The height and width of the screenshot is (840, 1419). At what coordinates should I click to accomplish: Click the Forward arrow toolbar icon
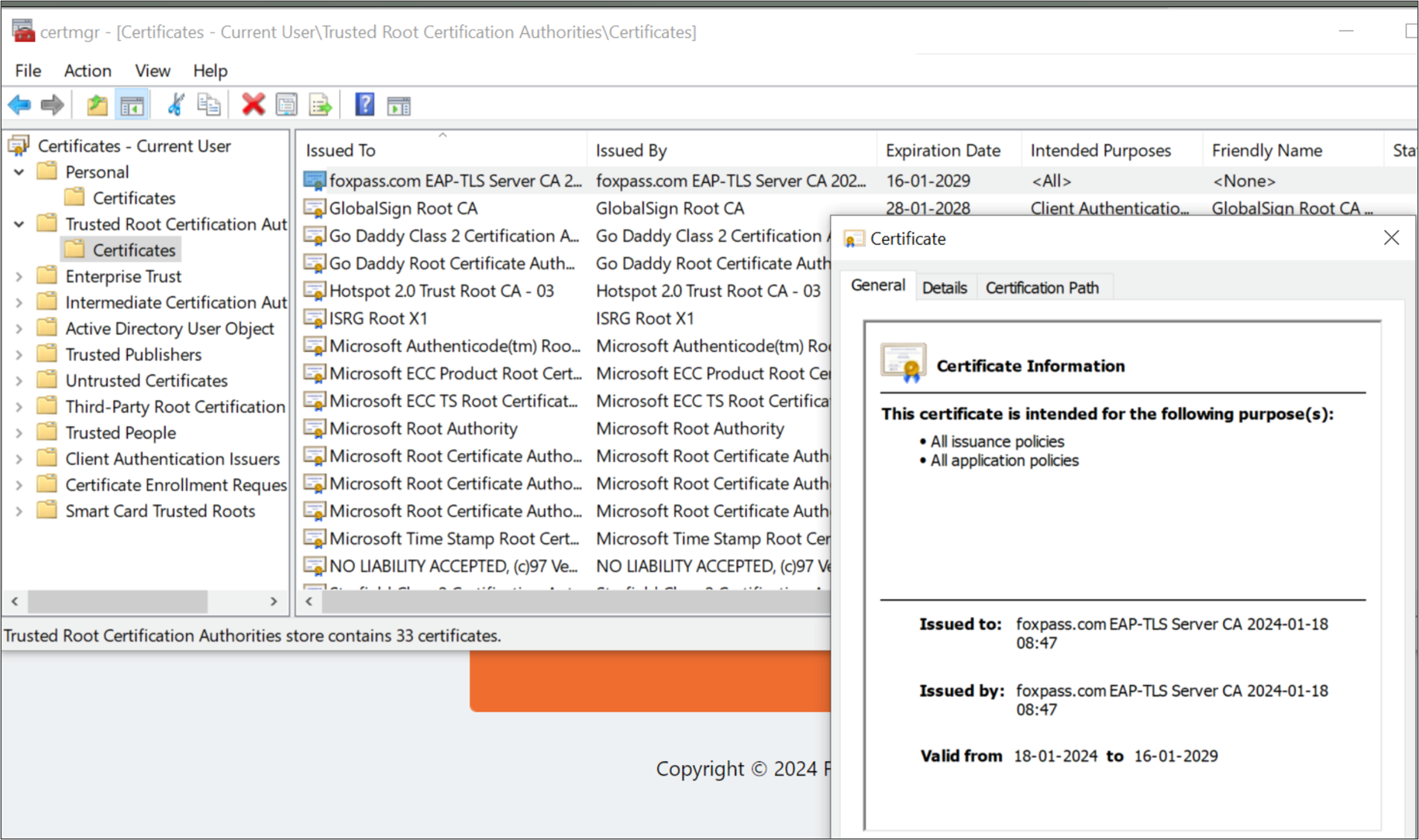pyautogui.click(x=52, y=105)
